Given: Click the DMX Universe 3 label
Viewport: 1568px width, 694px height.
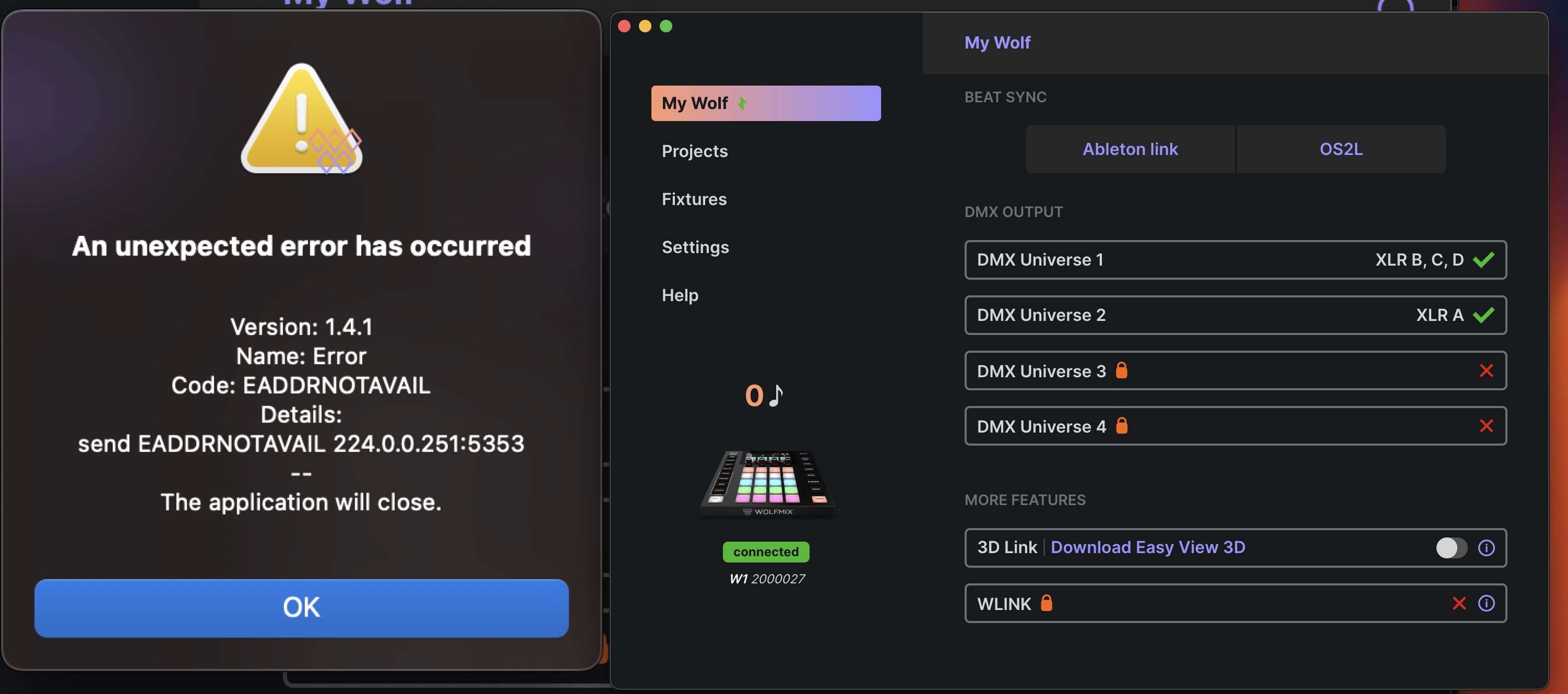Looking at the screenshot, I should tap(1041, 371).
